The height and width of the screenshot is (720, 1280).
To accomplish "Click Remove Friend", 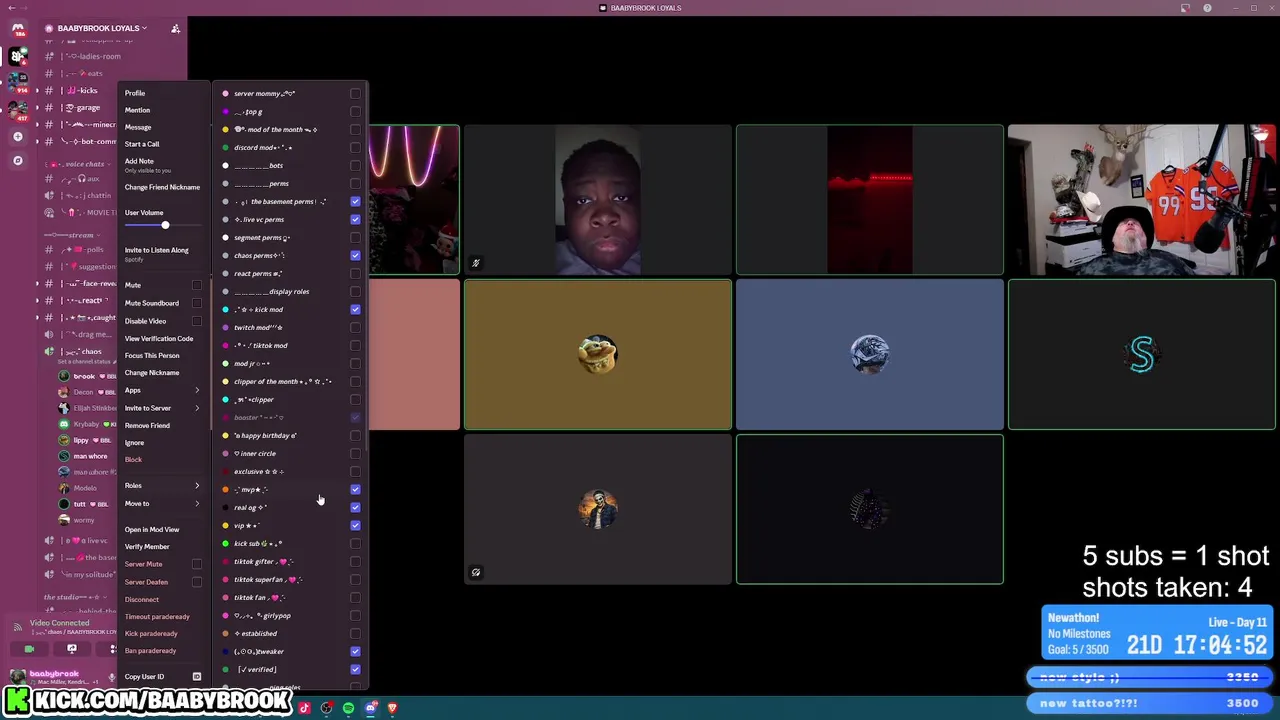I will (x=162, y=425).
